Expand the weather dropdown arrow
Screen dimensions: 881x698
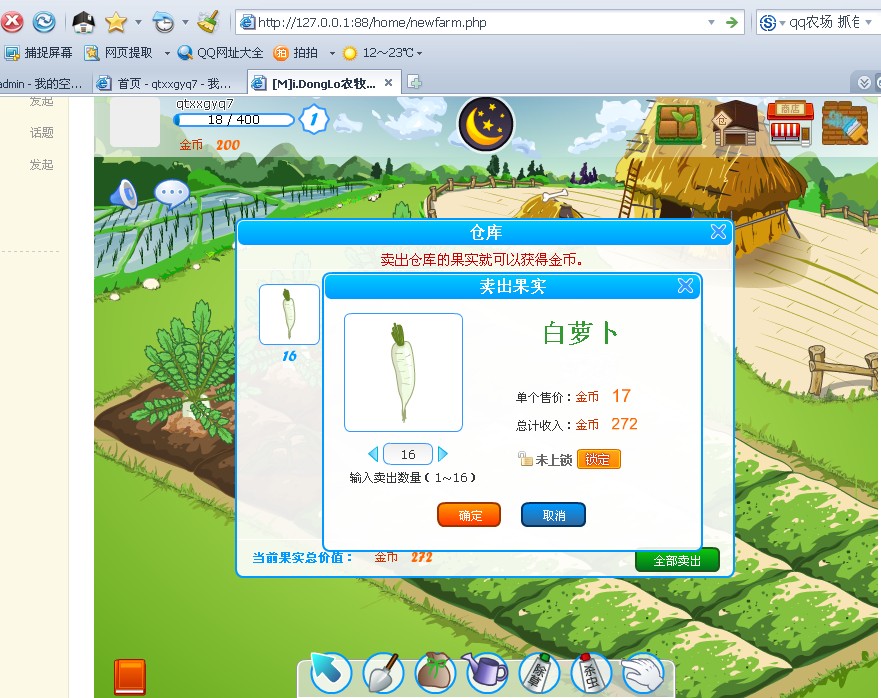click(x=419, y=53)
